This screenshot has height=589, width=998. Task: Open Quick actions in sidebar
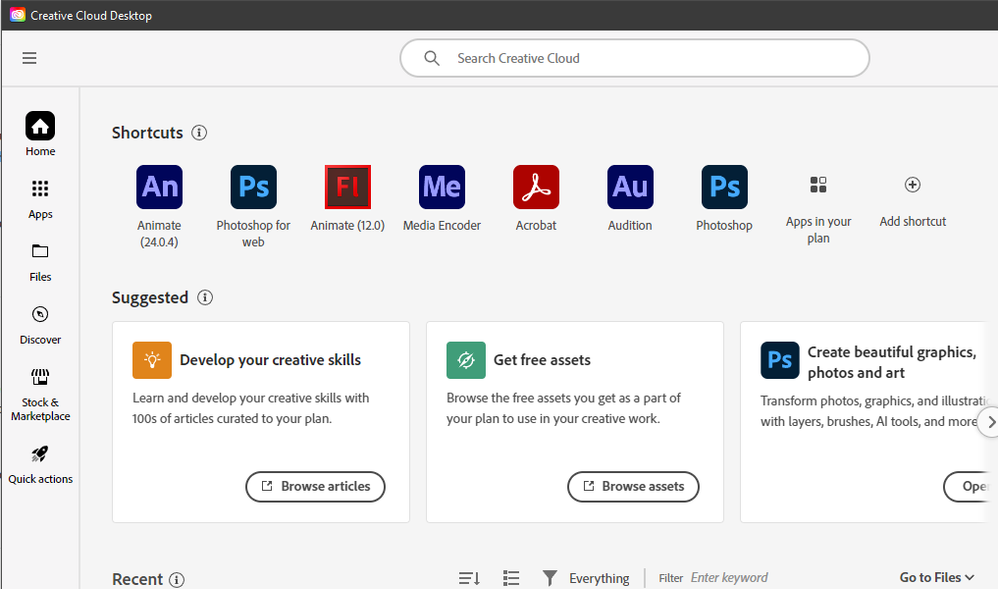[x=40, y=465]
